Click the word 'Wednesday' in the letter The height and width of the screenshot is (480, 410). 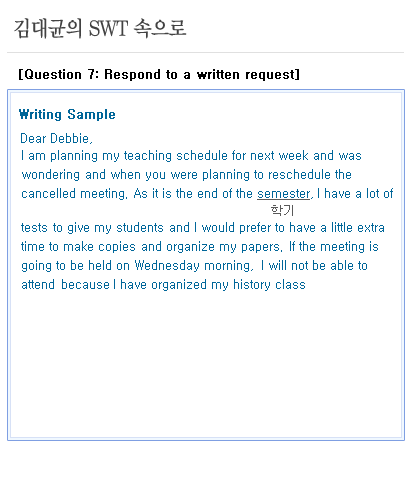tap(167, 266)
